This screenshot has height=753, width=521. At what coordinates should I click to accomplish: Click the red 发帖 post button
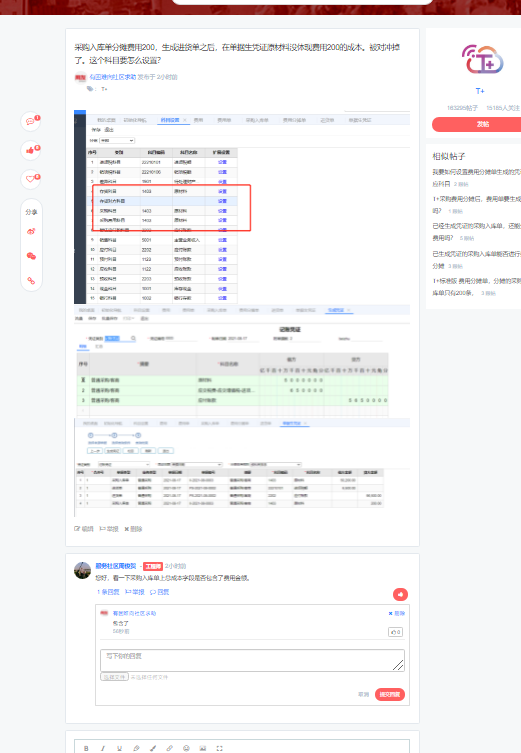483,124
